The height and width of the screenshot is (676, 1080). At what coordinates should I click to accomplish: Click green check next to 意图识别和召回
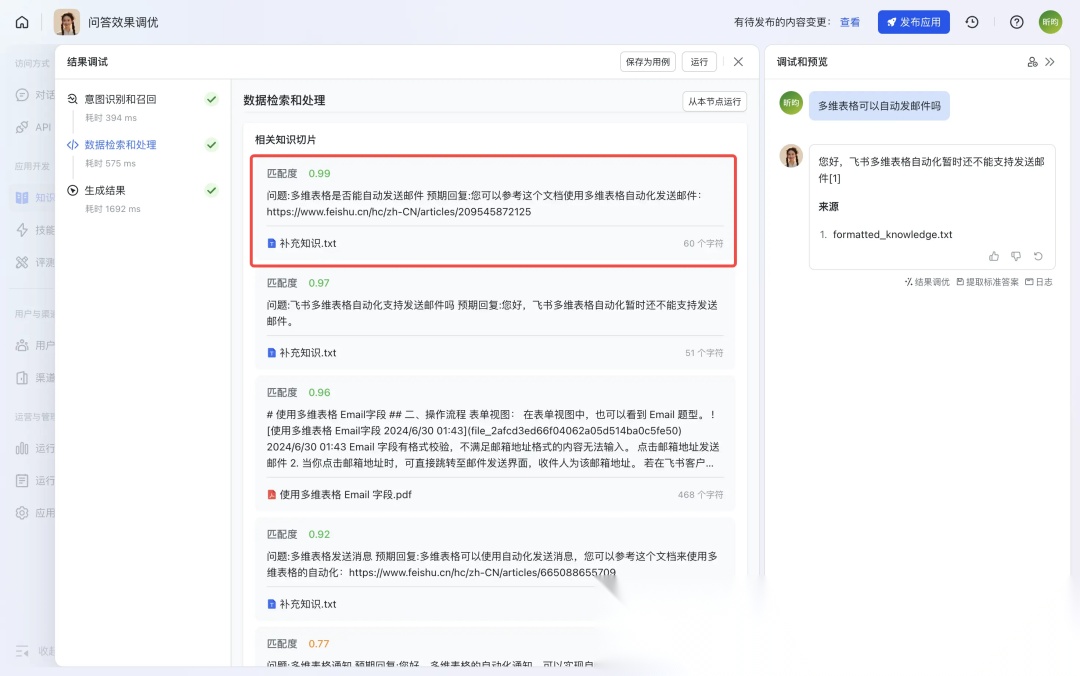[211, 99]
